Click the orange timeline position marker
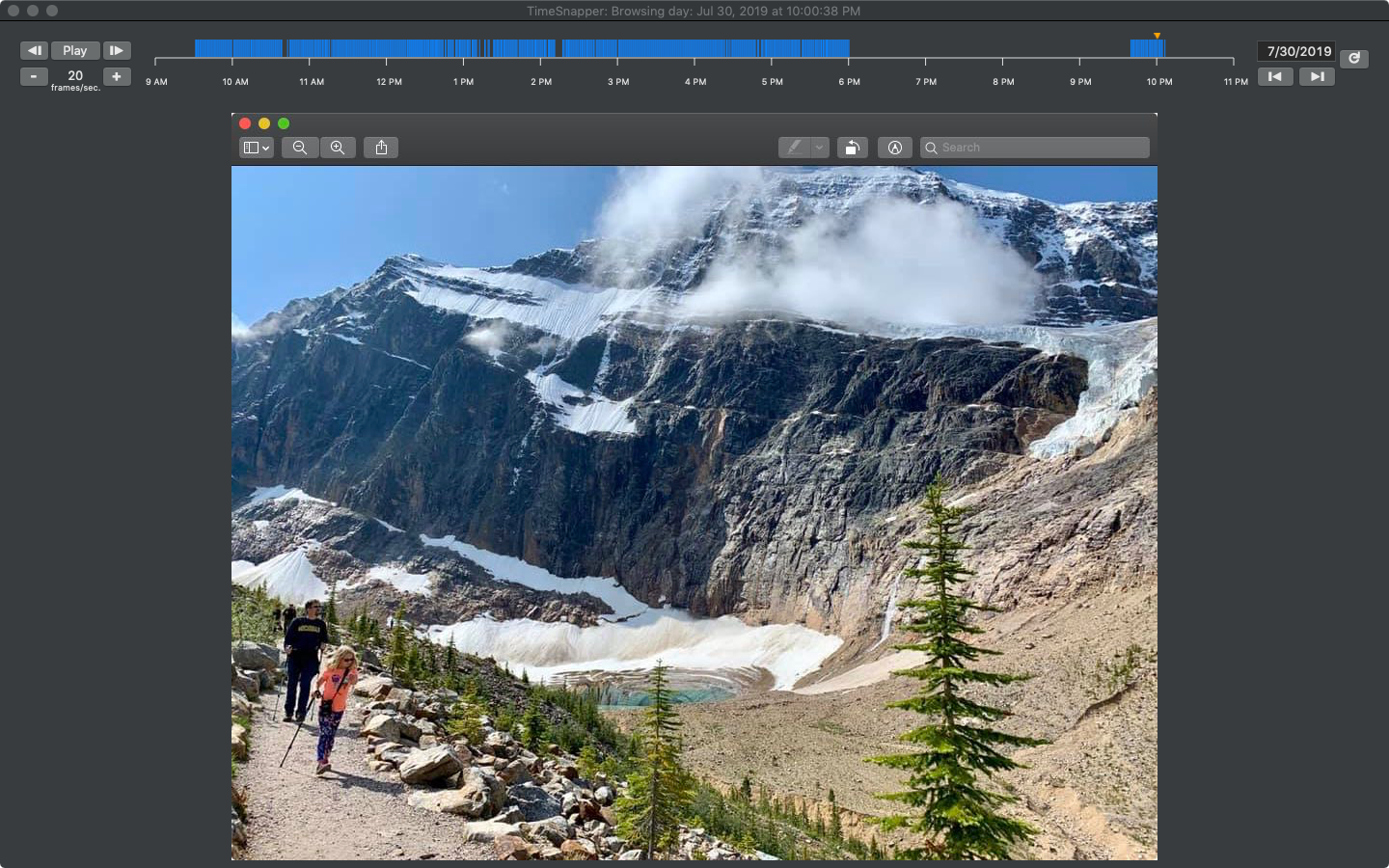 (1157, 36)
